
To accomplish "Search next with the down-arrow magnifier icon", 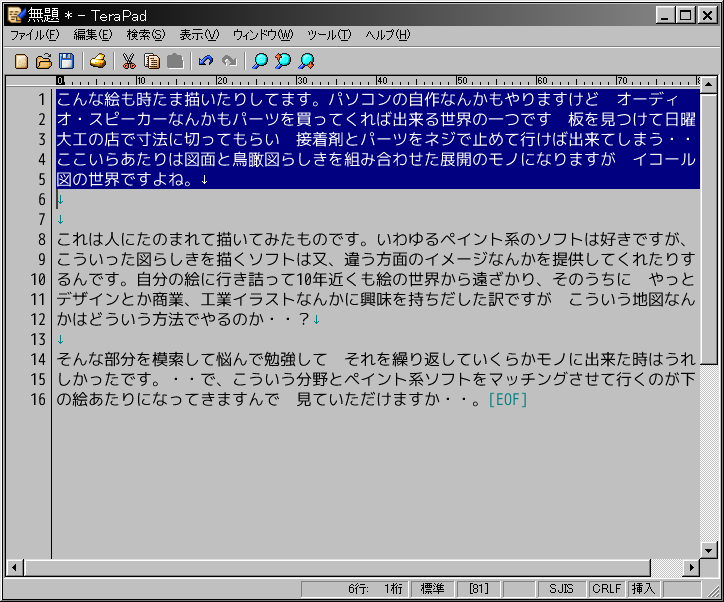I will pyautogui.click(x=306, y=61).
